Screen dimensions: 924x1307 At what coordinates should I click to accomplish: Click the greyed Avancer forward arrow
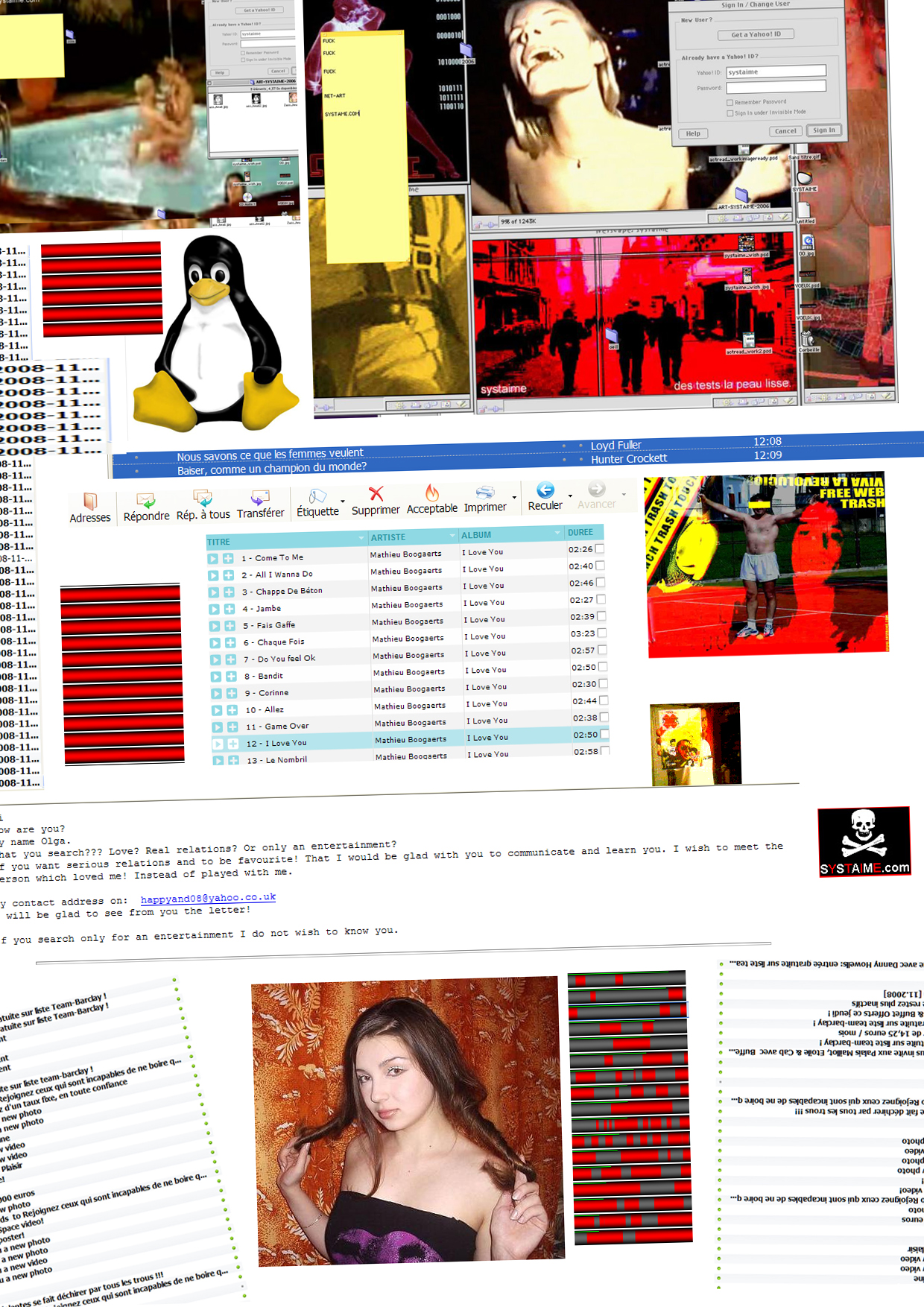[x=597, y=489]
